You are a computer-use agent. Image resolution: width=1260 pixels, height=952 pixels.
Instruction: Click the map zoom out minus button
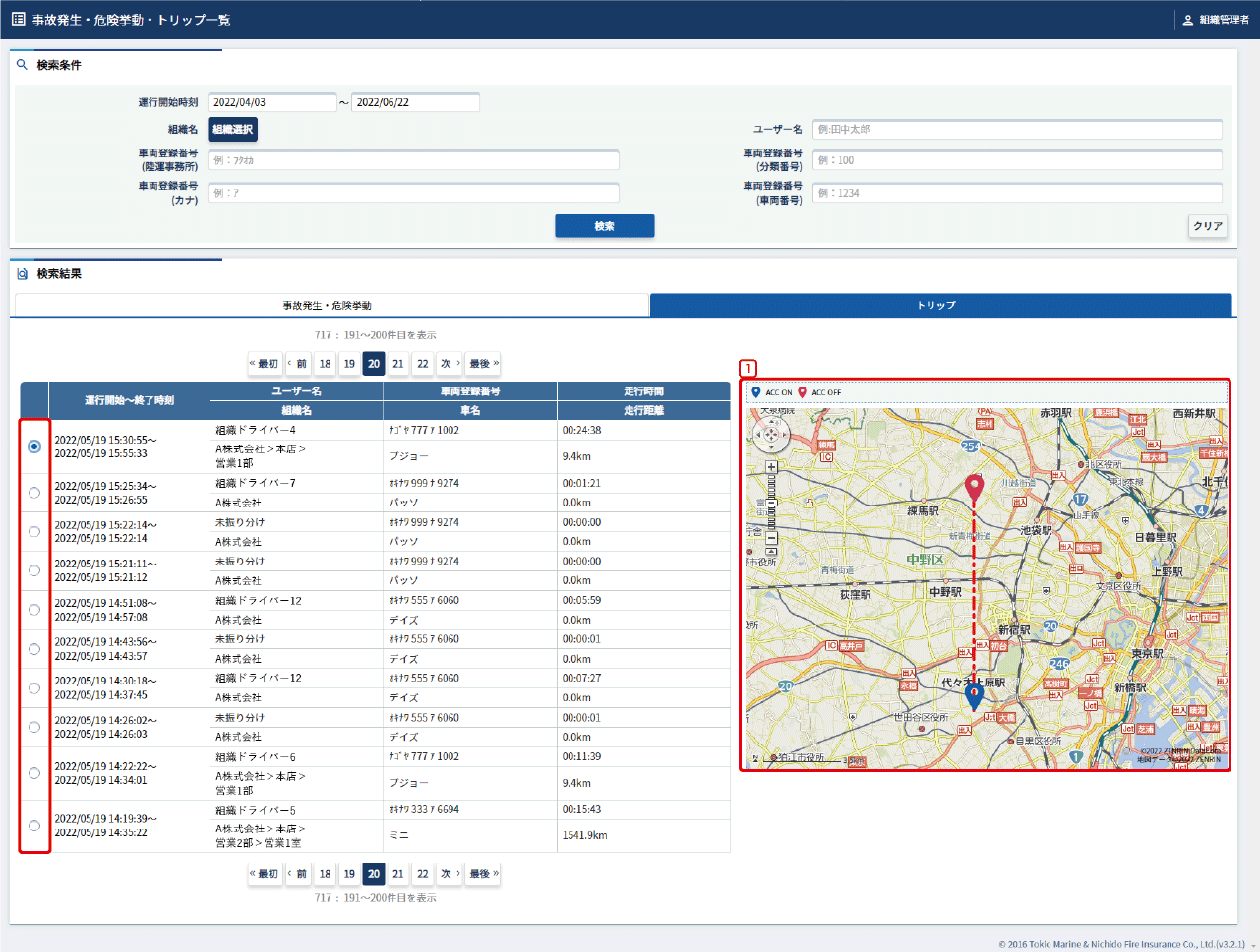tap(771, 538)
